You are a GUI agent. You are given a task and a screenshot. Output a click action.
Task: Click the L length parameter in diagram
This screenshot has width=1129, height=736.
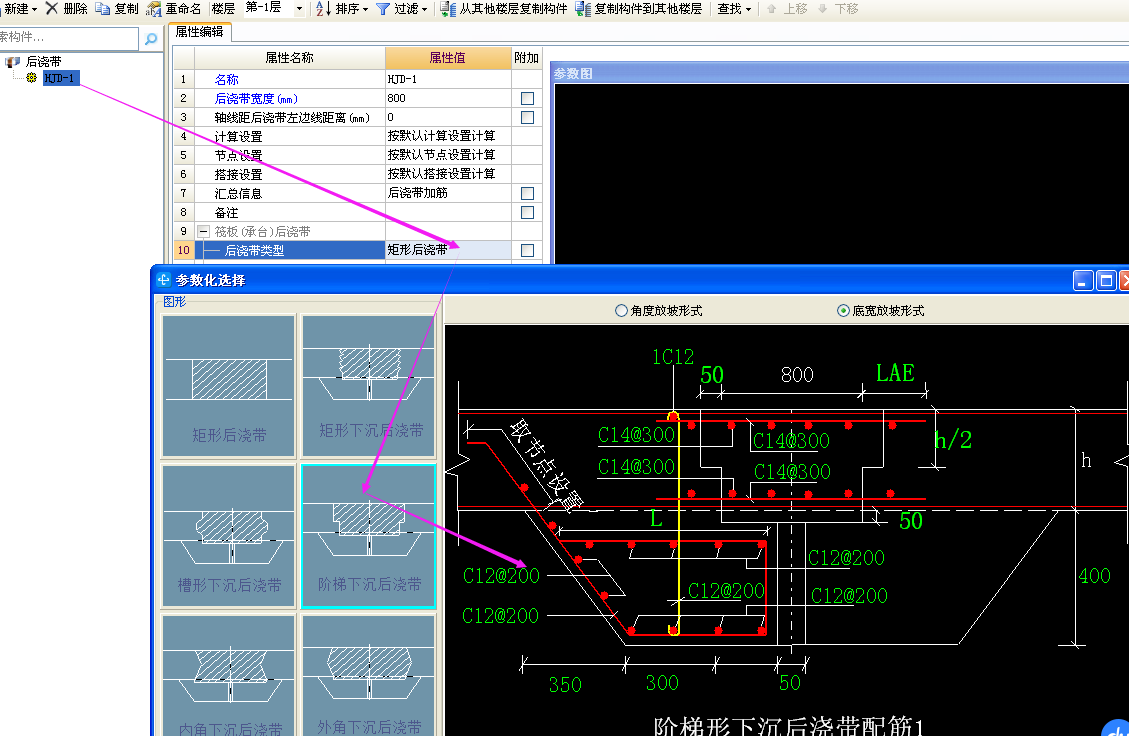click(x=656, y=519)
